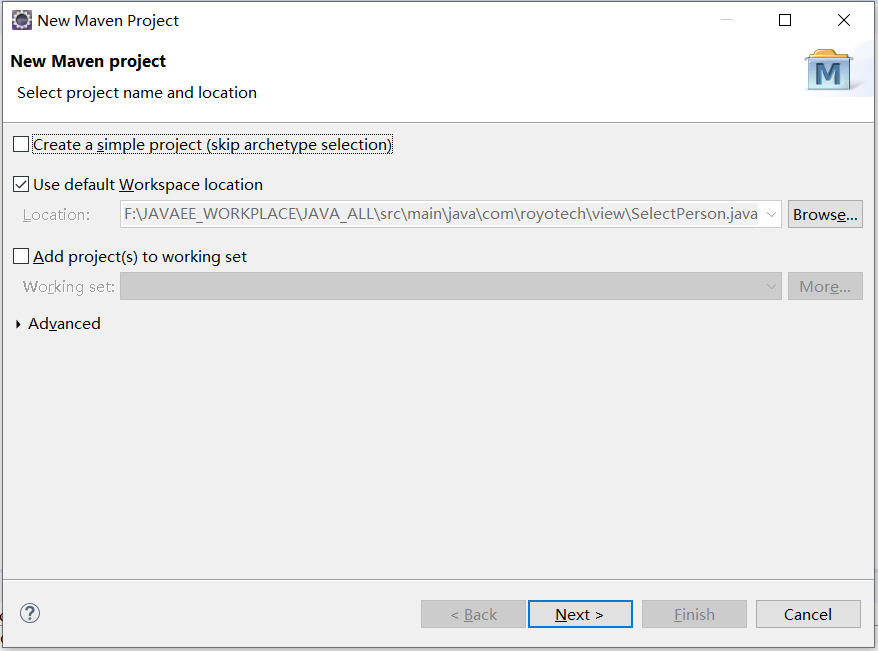Uncheck Use default Workspace location
This screenshot has width=878, height=651.
[21, 184]
